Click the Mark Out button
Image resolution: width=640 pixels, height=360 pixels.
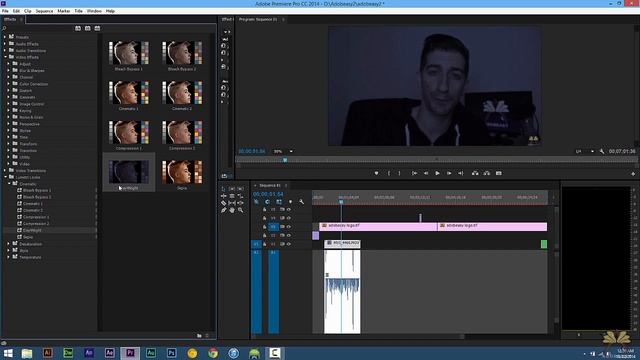pos(399,173)
